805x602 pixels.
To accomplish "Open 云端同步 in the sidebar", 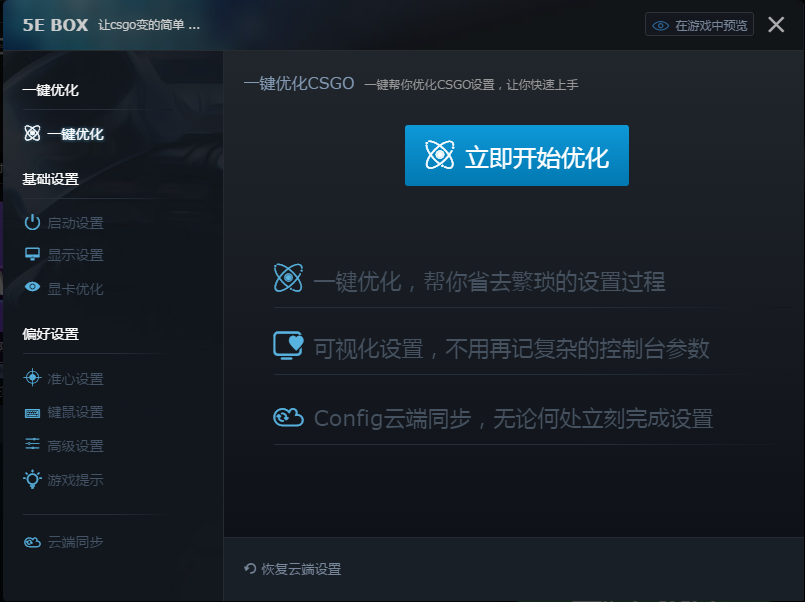I will [75, 542].
